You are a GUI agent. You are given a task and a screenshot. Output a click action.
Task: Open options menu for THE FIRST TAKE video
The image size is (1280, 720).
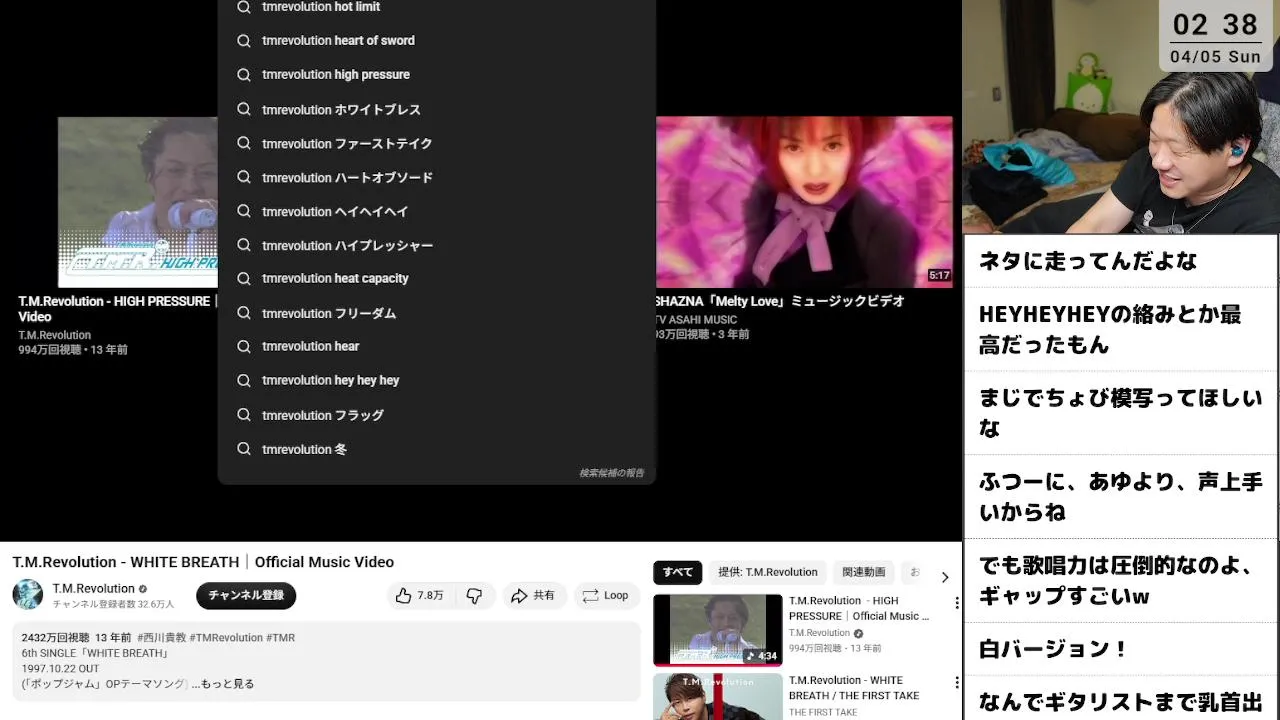(957, 683)
